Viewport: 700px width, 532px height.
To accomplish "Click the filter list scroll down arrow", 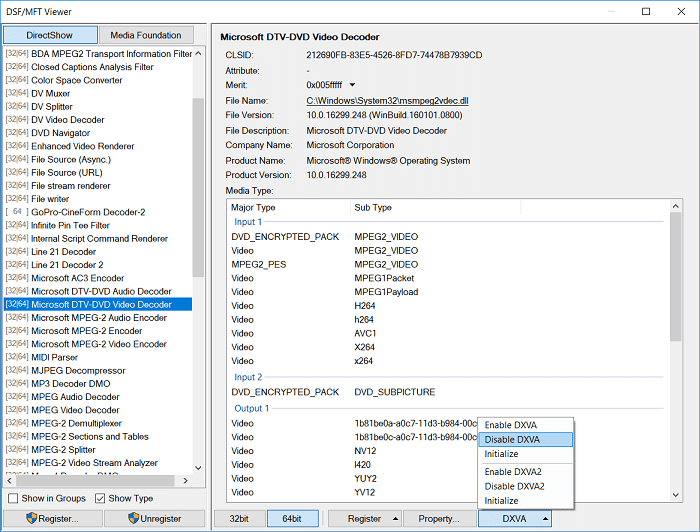I will coord(199,468).
